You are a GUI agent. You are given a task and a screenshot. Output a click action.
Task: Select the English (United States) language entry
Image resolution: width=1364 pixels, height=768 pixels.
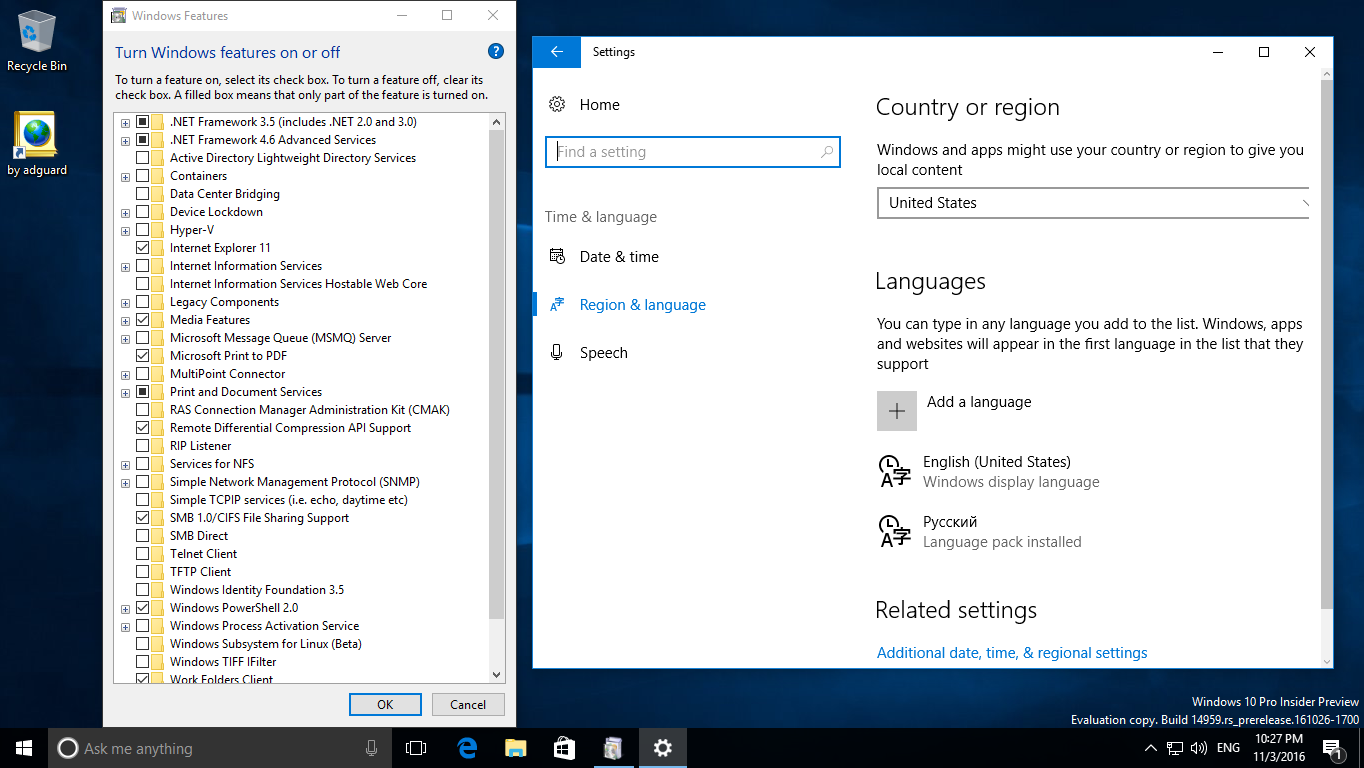[1093, 471]
